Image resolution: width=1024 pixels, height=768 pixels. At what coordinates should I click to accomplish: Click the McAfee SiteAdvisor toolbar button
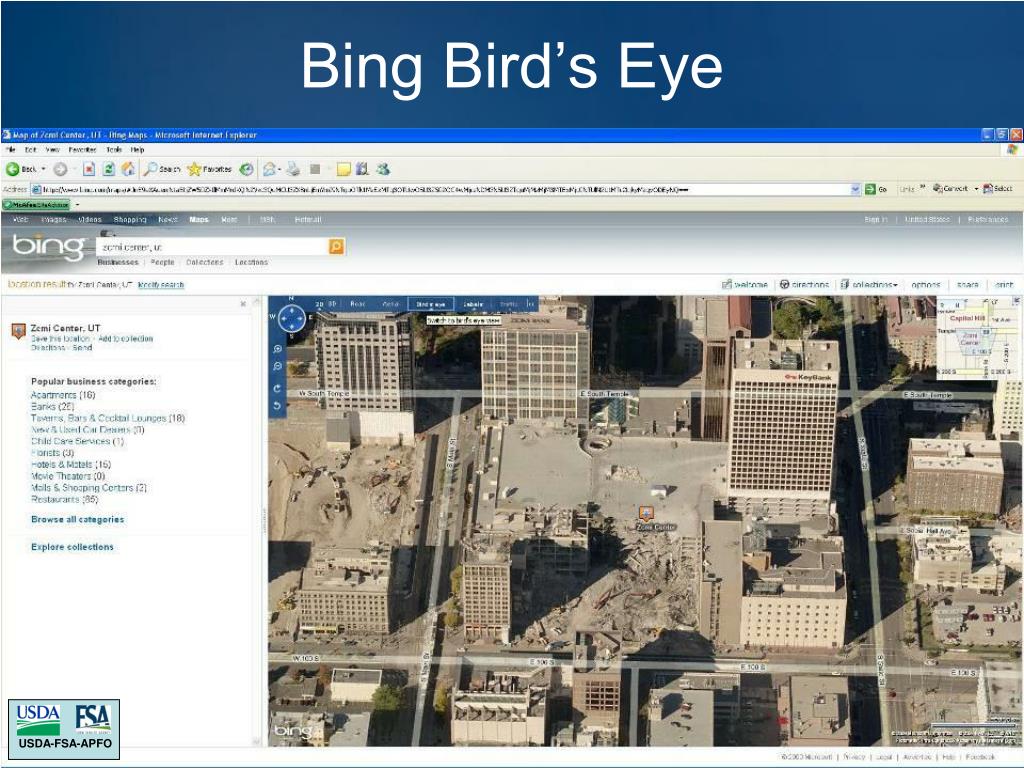(x=37, y=205)
